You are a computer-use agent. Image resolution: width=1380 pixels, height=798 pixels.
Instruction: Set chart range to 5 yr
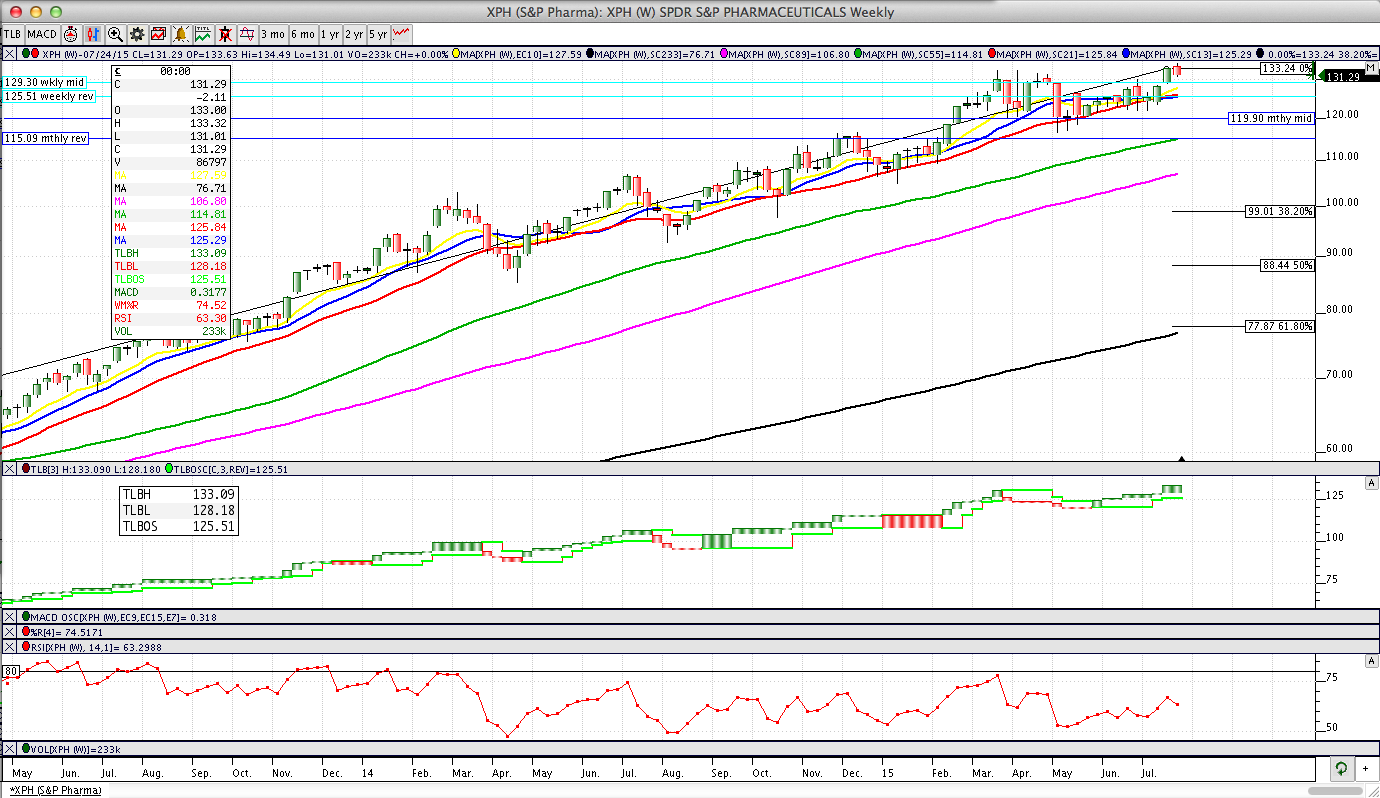pyautogui.click(x=378, y=33)
